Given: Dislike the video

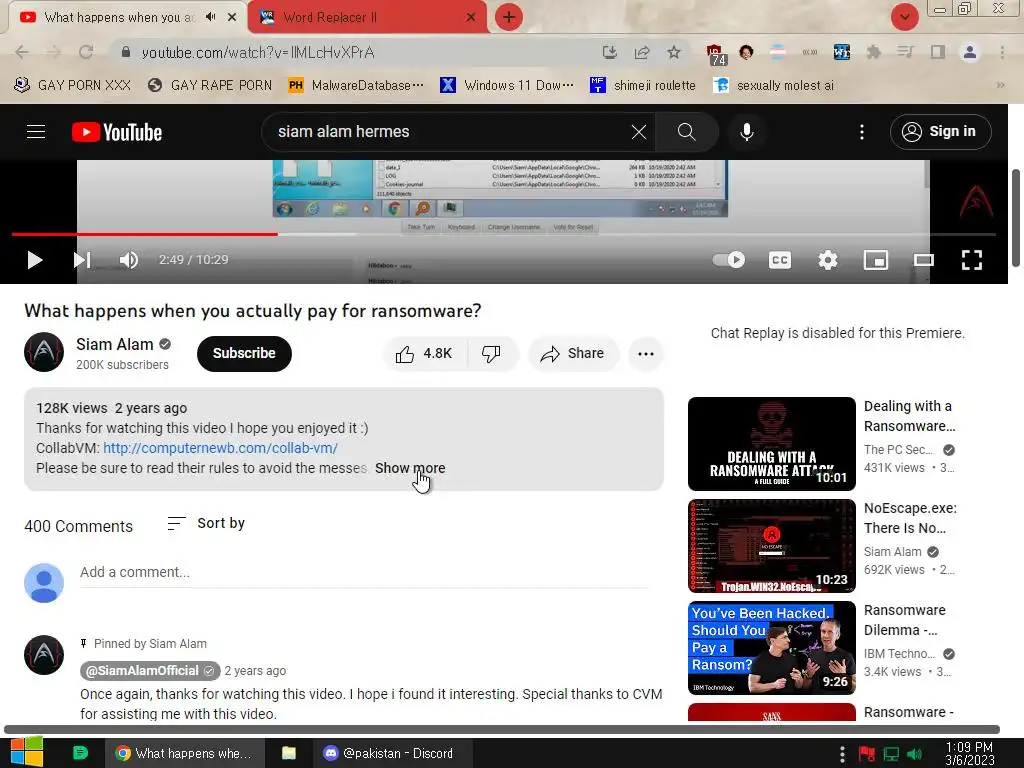Looking at the screenshot, I should point(492,353).
